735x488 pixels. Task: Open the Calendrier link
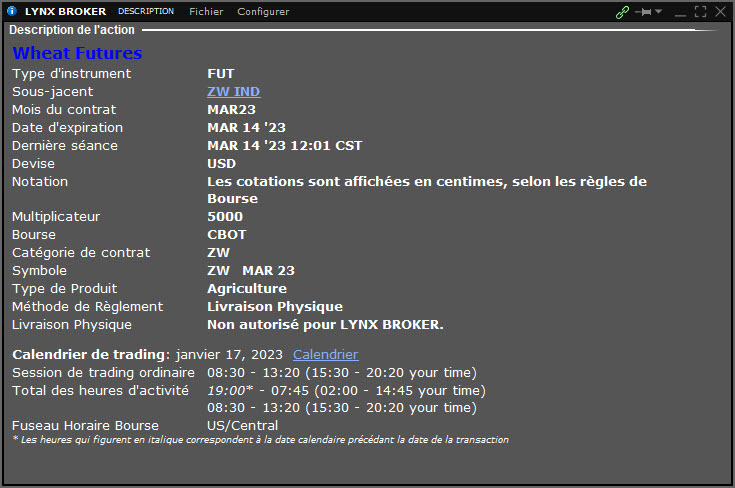pos(325,354)
